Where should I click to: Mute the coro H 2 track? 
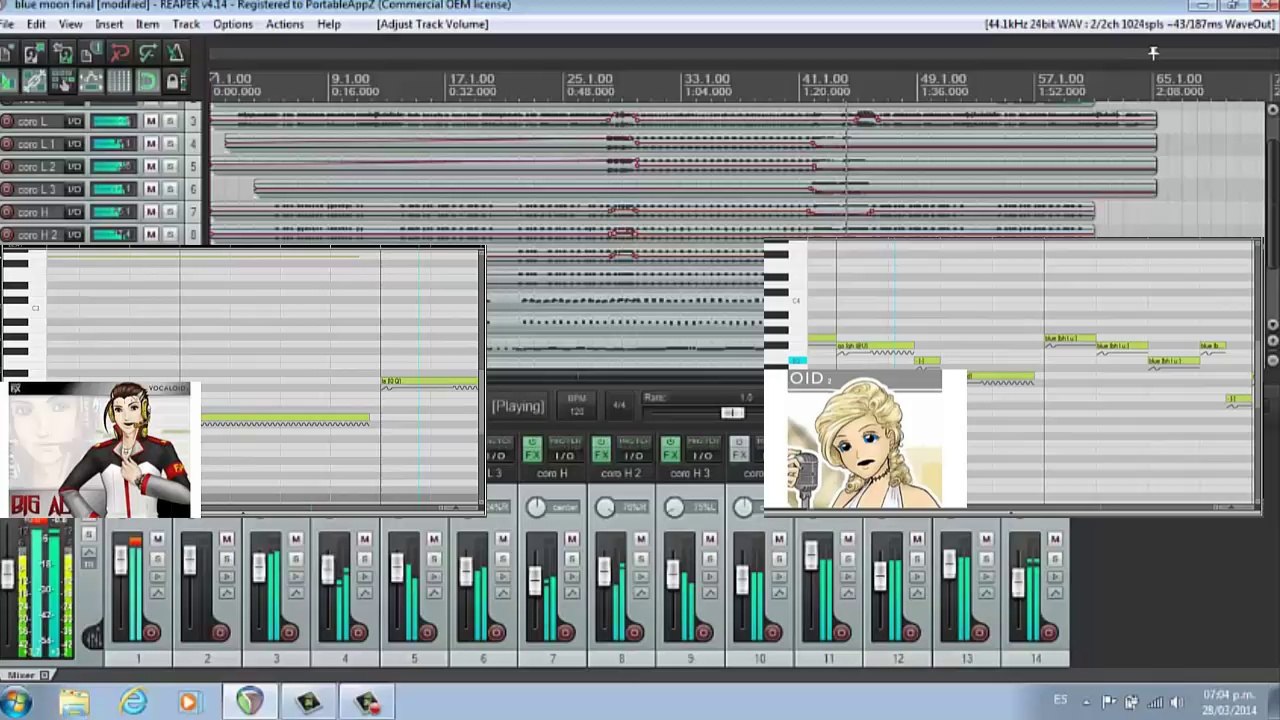pos(151,234)
